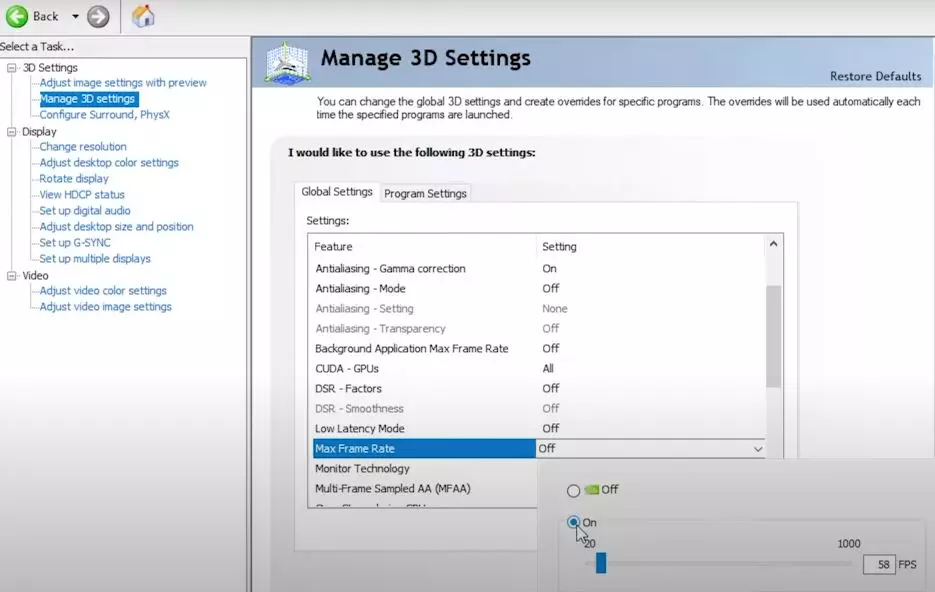Image resolution: width=935 pixels, height=592 pixels.
Task: Select Manage 3D settings in the tree
Action: (88, 98)
